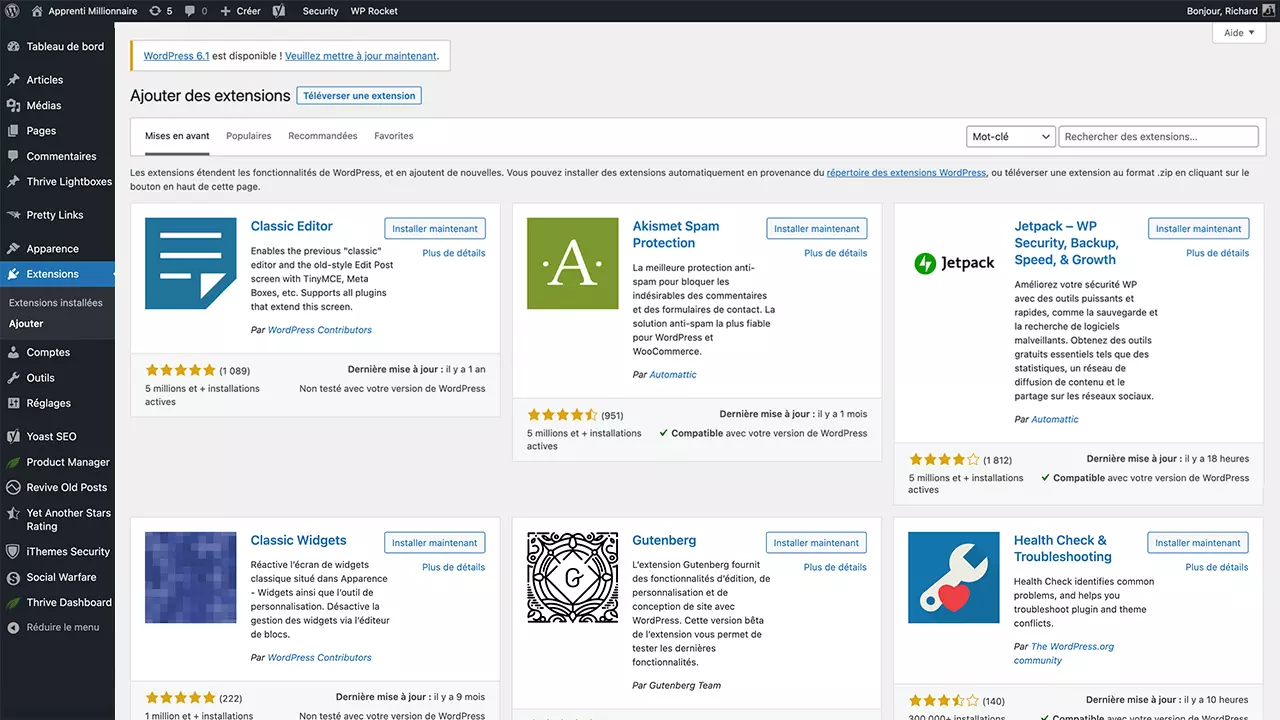Click the home icon beside Apprenti Millionnaire
The width and height of the screenshot is (1280, 720).
click(37, 11)
